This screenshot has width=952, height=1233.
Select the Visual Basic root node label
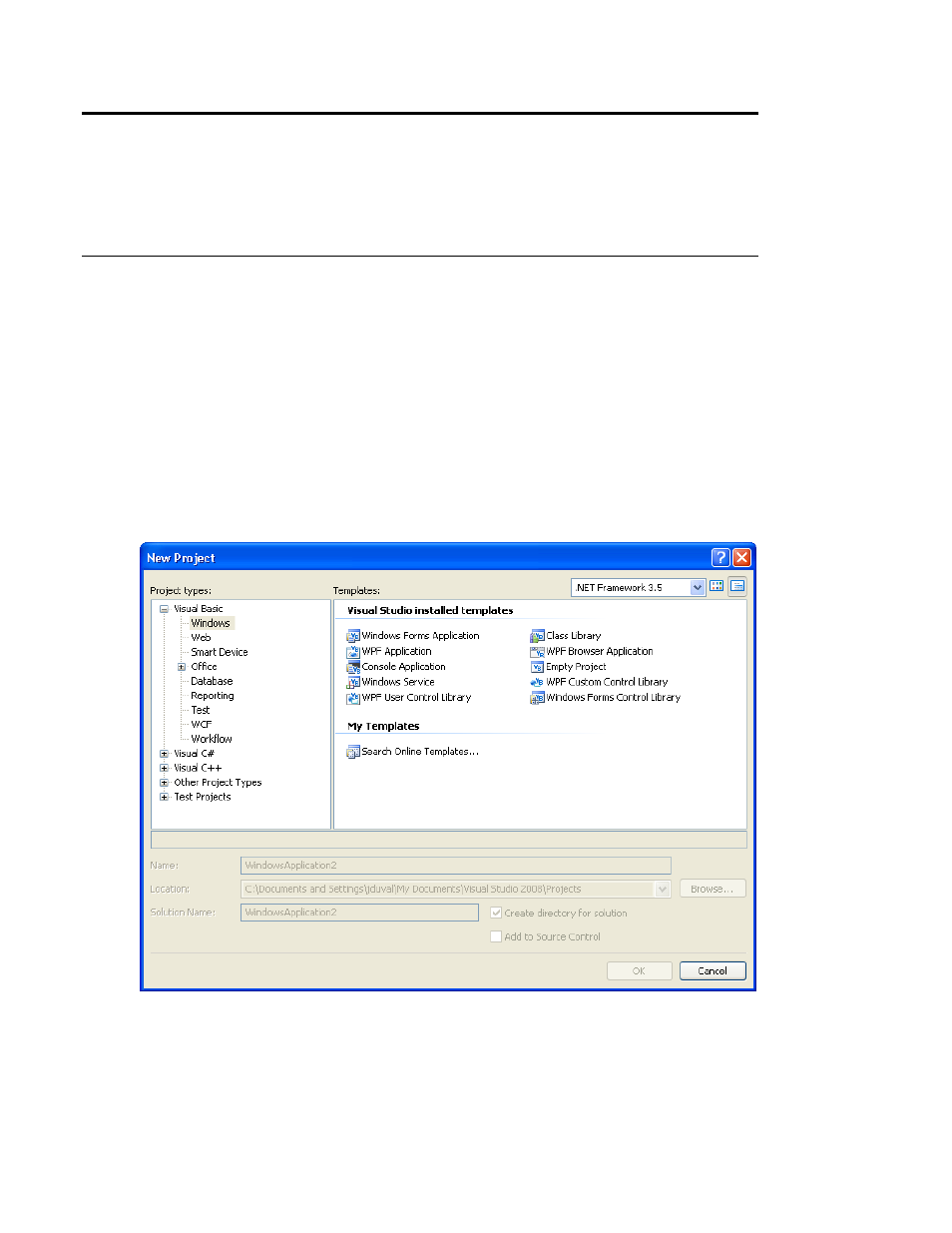pyautogui.click(x=199, y=609)
